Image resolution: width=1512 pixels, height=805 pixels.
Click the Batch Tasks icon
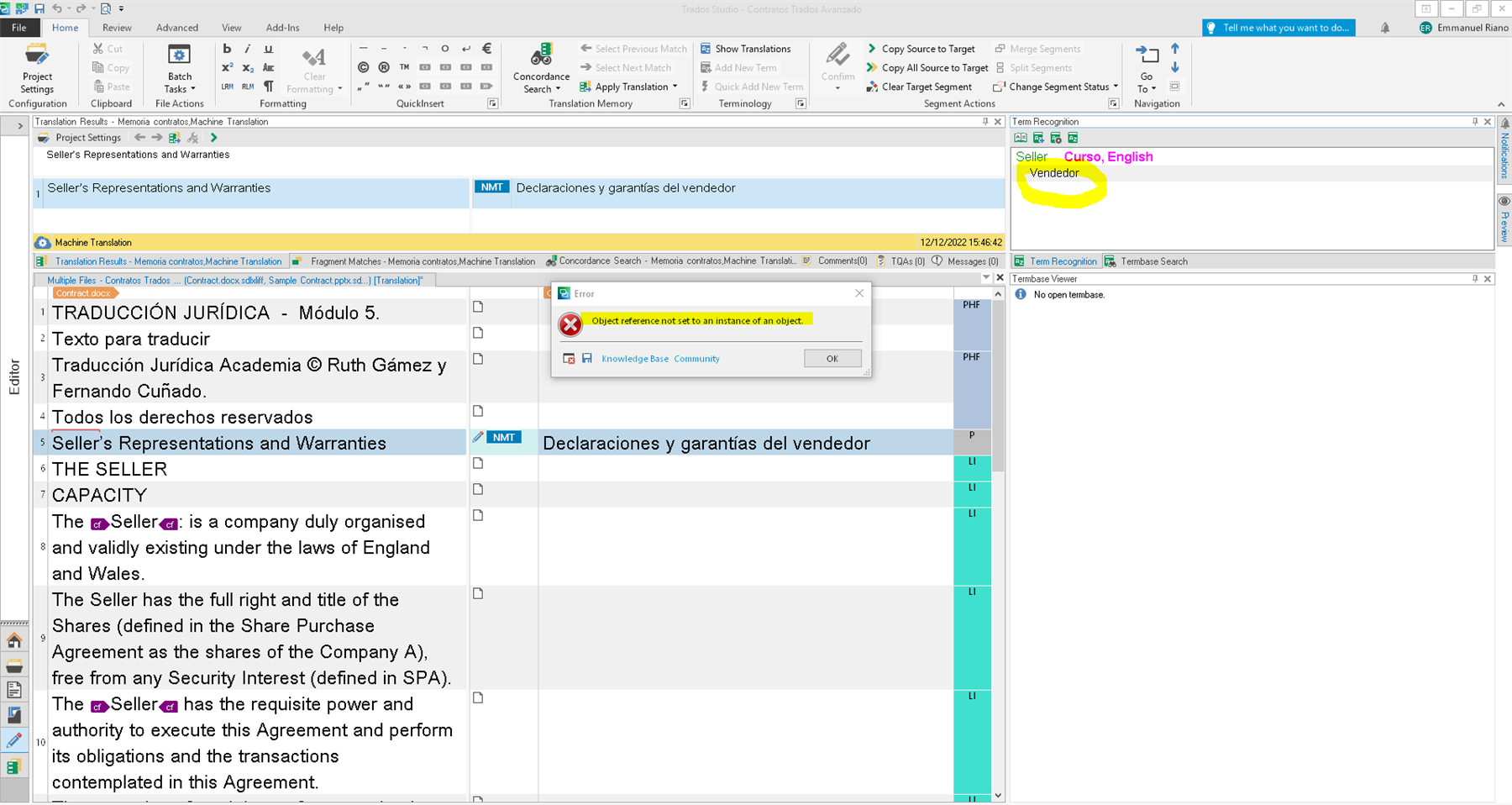[179, 55]
